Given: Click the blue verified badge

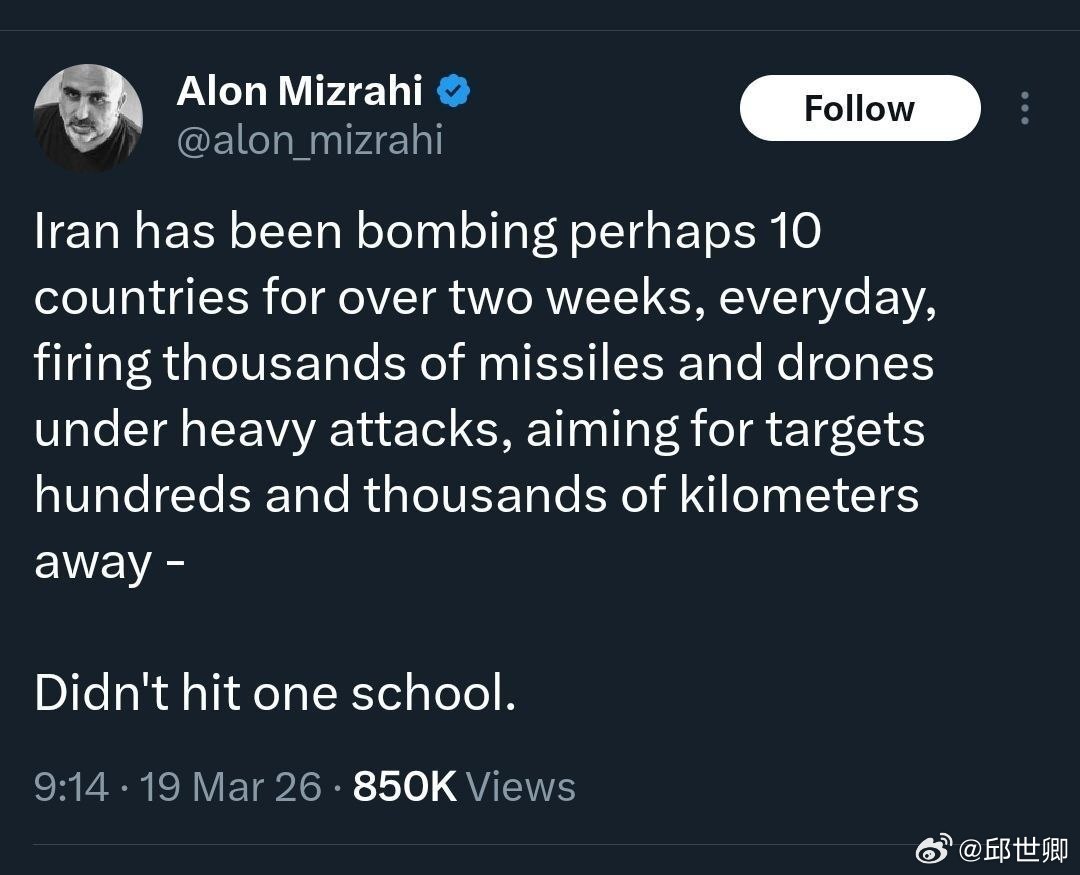Looking at the screenshot, I should [x=455, y=92].
